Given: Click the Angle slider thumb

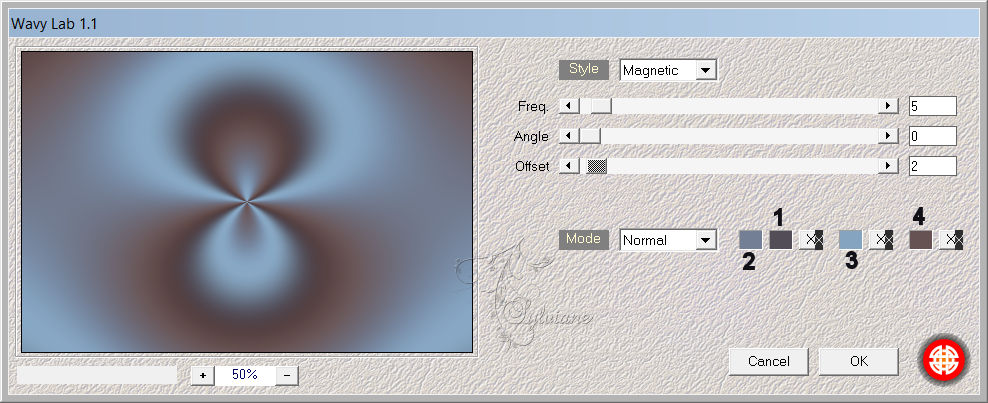Looking at the screenshot, I should point(590,136).
